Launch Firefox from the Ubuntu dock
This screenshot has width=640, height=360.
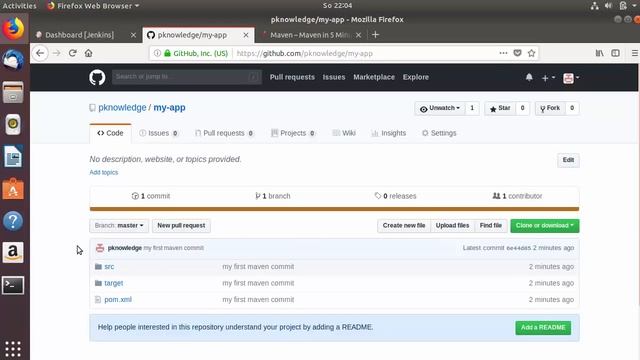[x=13, y=29]
